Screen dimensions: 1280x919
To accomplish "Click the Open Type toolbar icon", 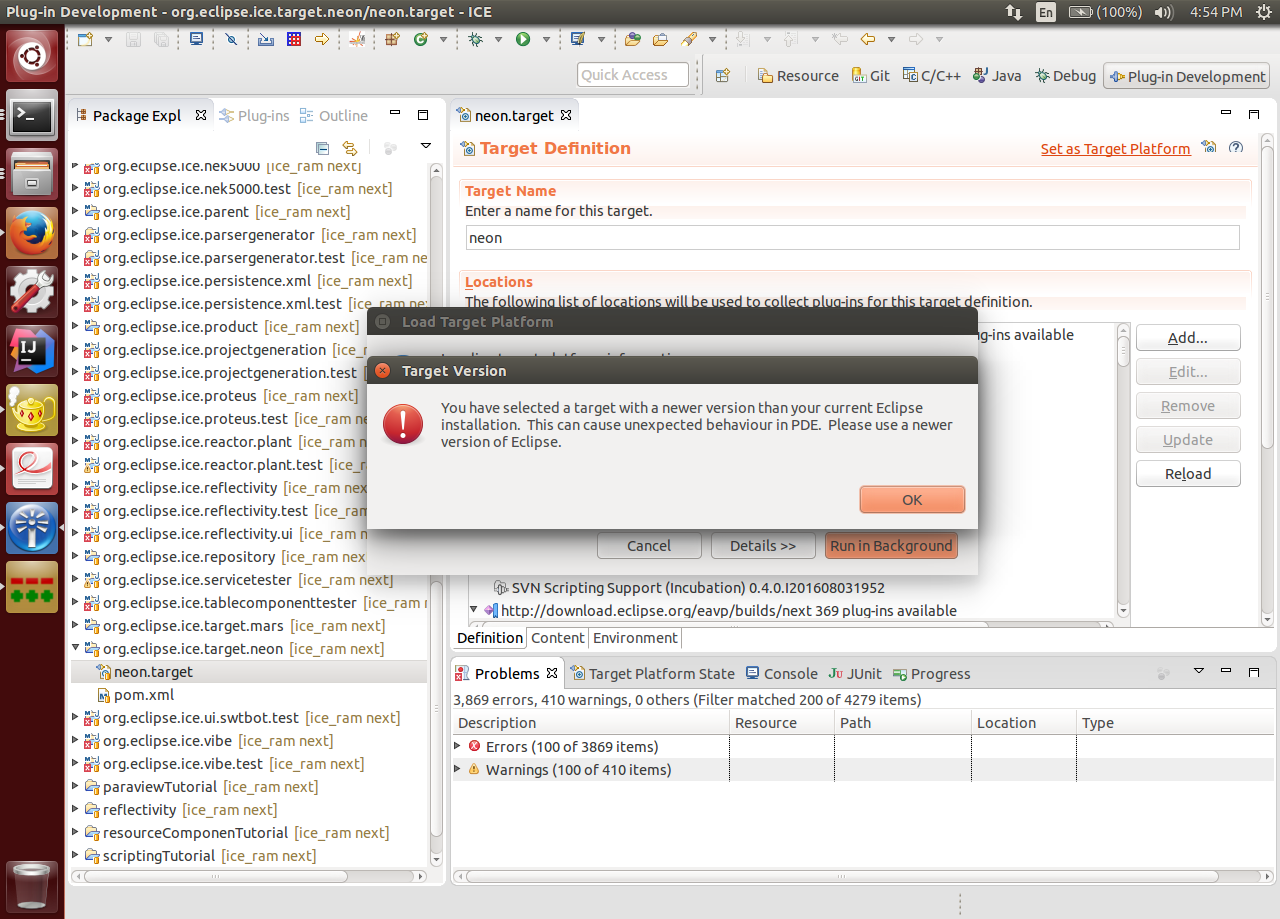I will pos(632,39).
